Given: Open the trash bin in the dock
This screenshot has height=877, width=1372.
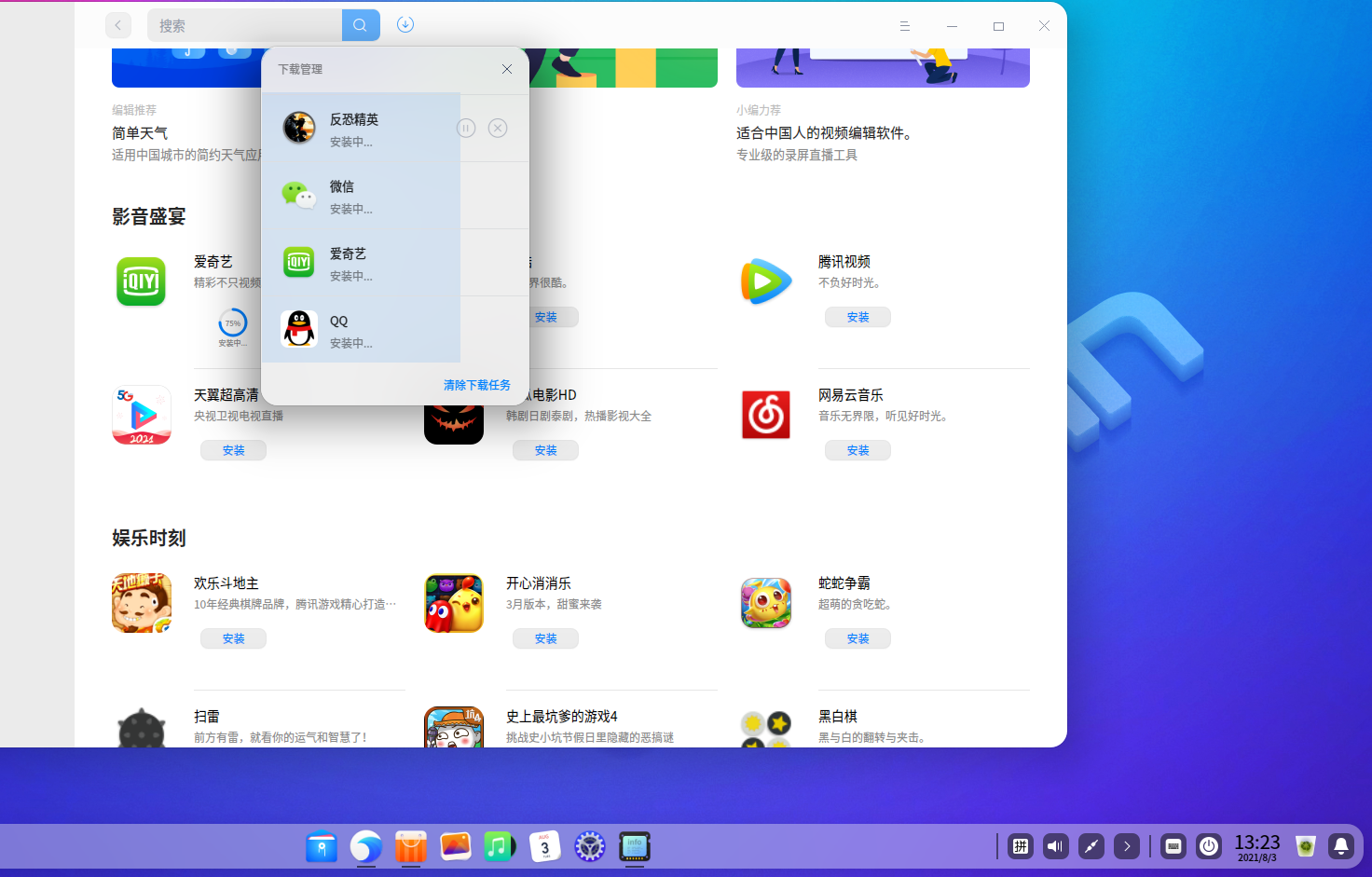Looking at the screenshot, I should tap(1306, 846).
